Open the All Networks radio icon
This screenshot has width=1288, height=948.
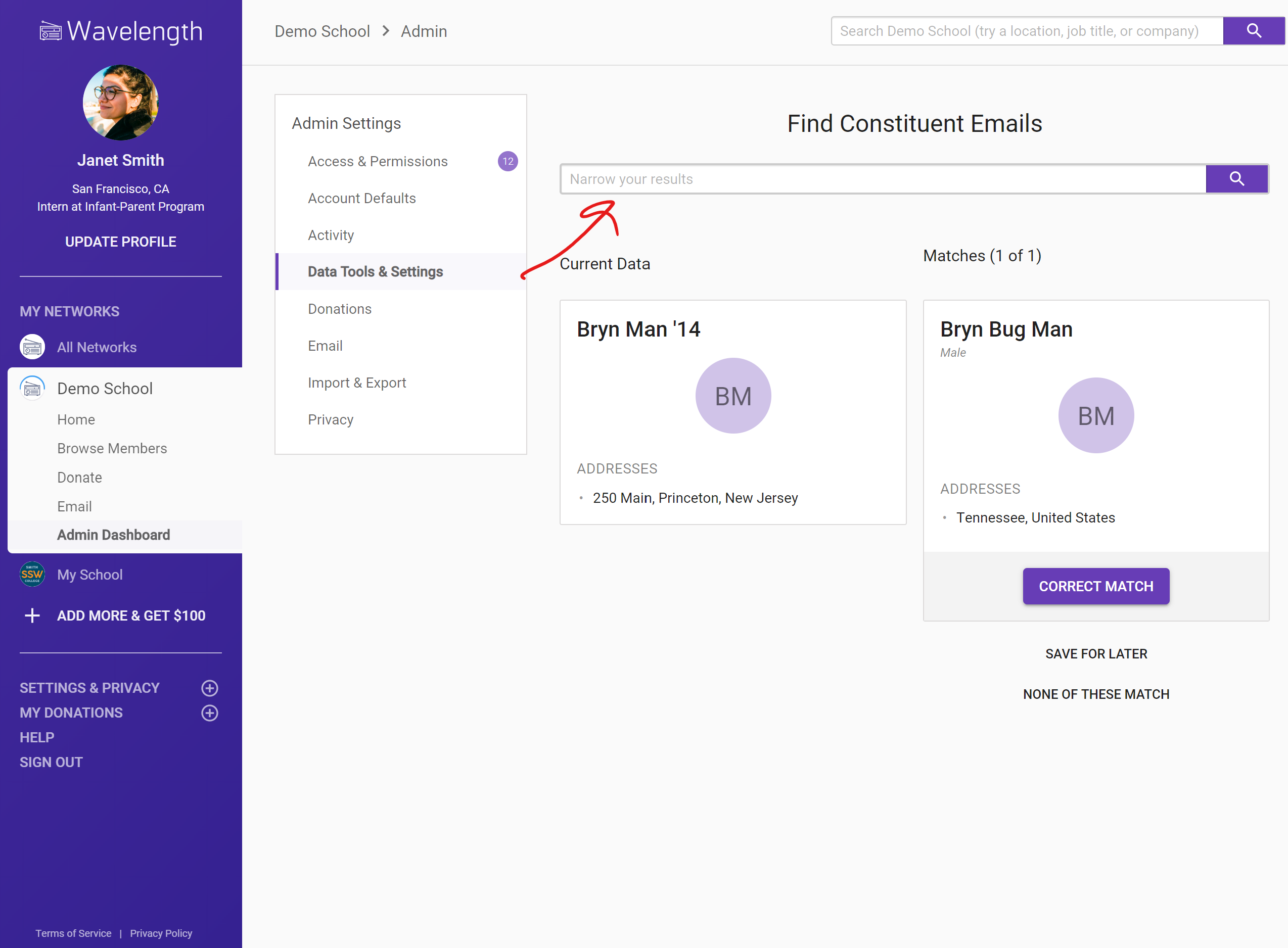(x=32, y=347)
